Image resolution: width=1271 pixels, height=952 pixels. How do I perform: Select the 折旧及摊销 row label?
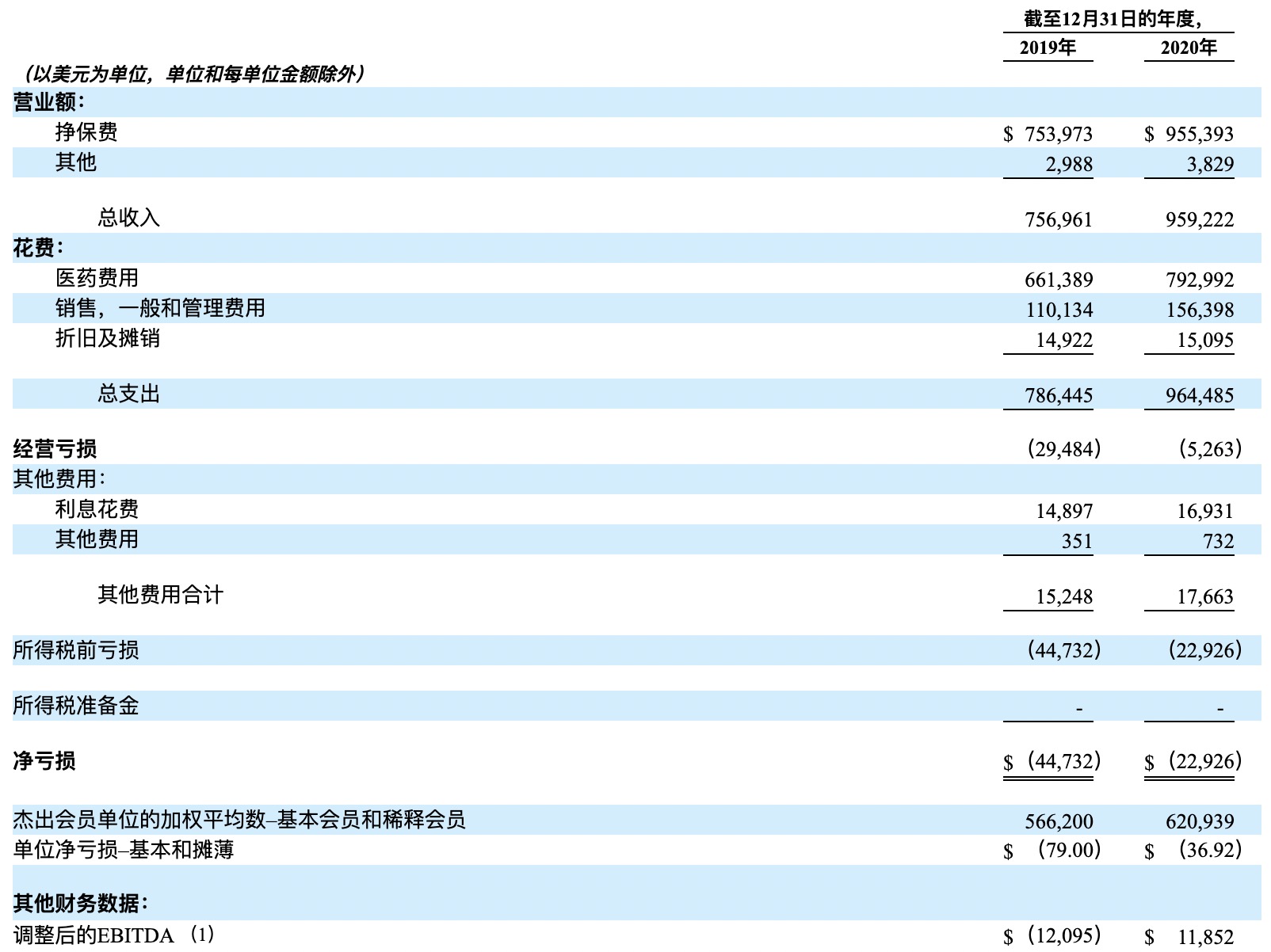coord(108,338)
